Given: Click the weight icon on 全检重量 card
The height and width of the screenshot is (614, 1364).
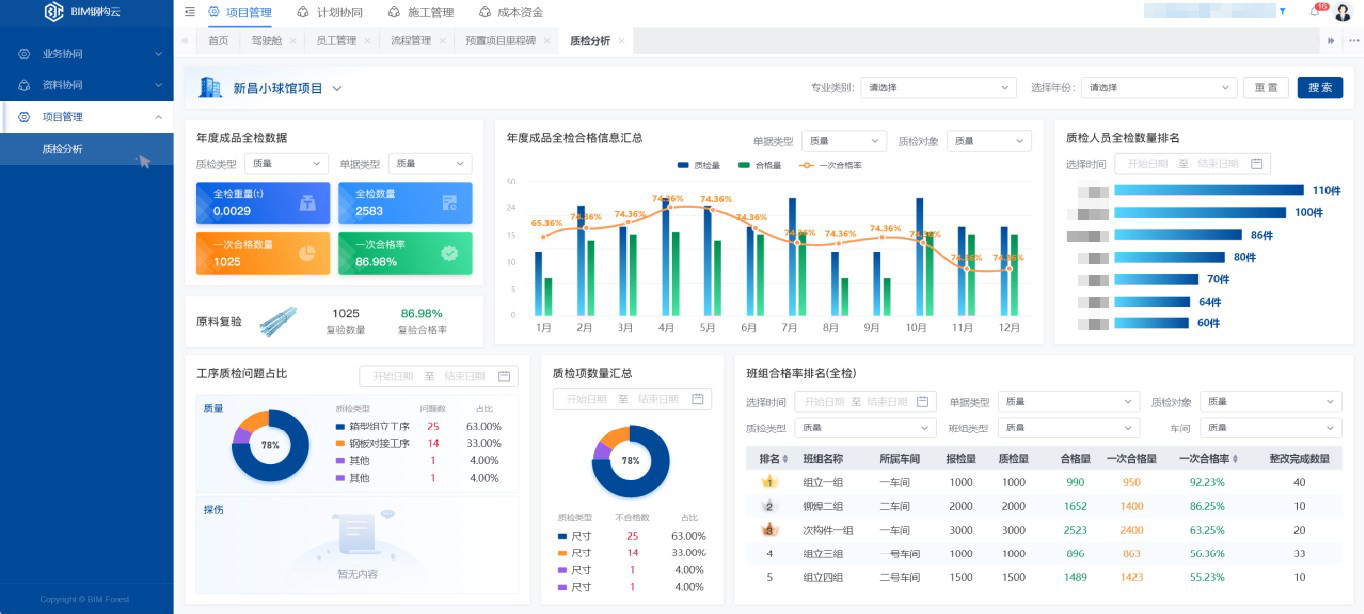Looking at the screenshot, I should click(308, 203).
